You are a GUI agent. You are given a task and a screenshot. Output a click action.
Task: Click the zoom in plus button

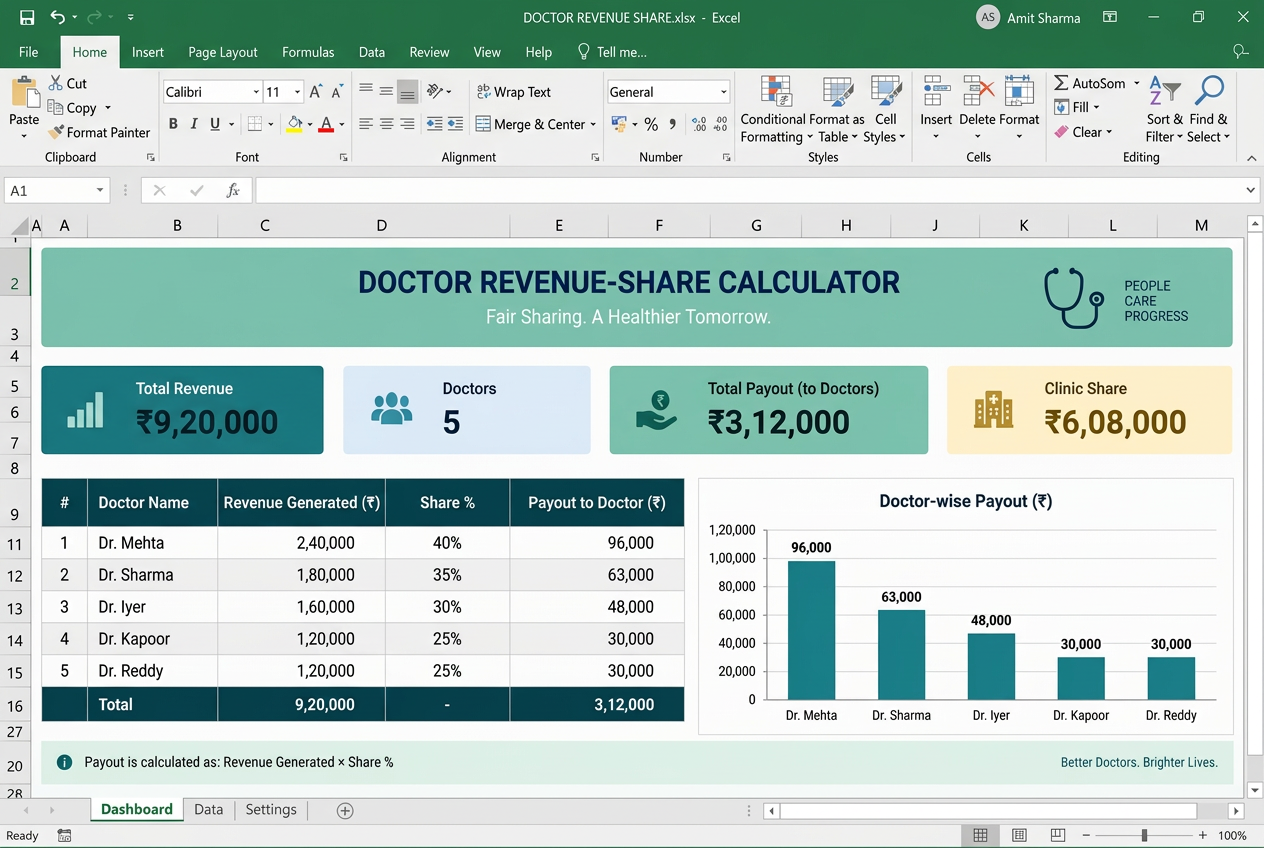click(x=1203, y=835)
